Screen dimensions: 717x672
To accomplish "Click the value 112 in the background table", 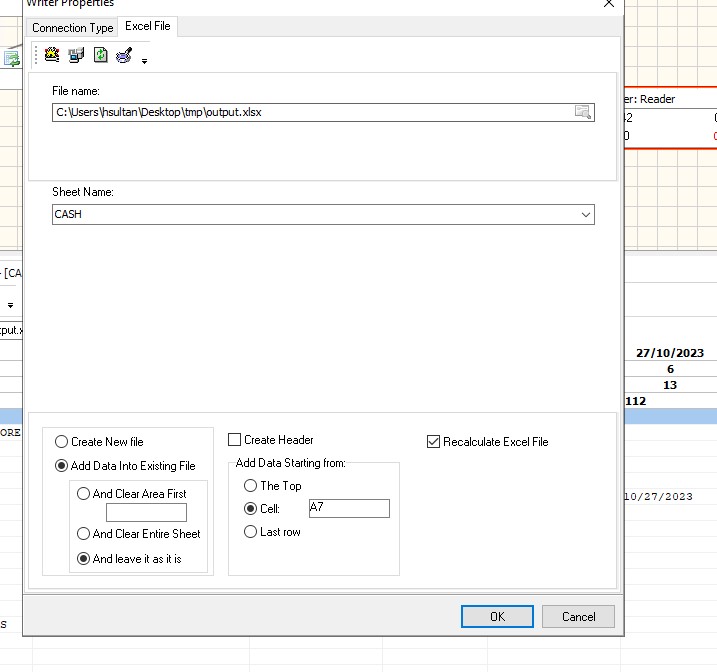I will point(636,401).
